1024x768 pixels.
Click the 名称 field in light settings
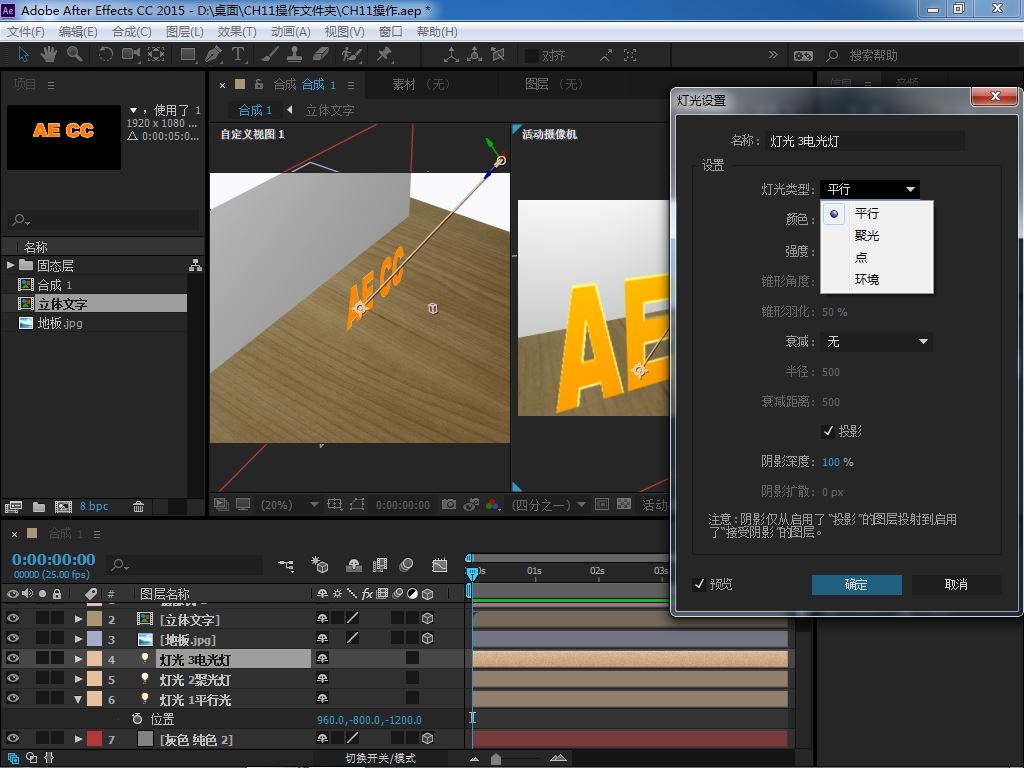point(865,140)
